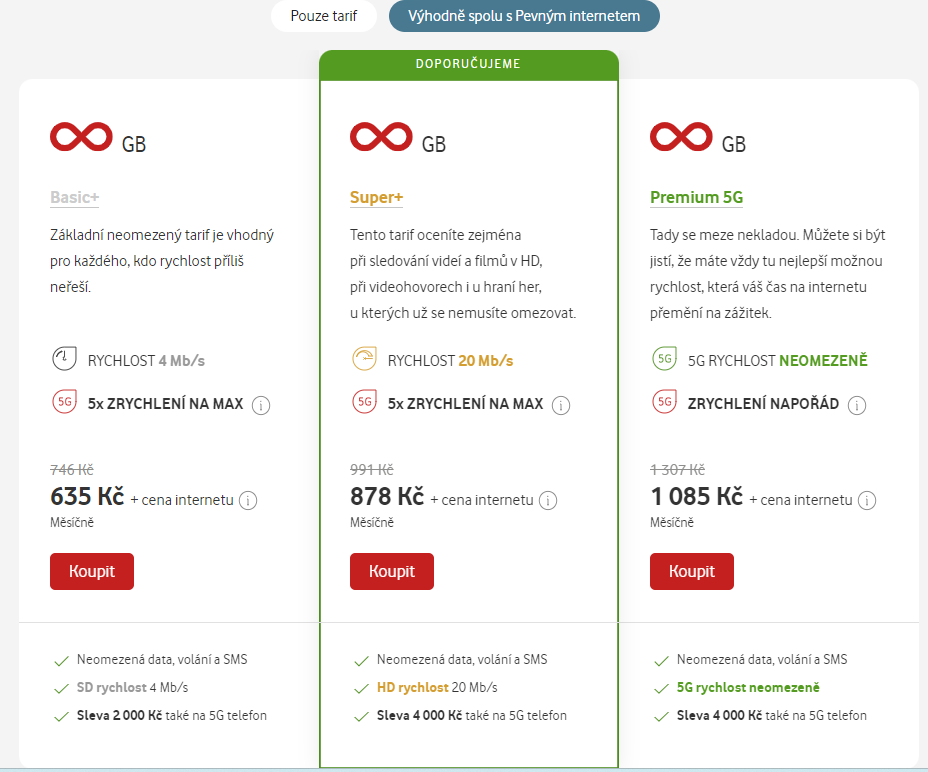Buy the Premium 5G plan with Koupit
The width and height of the screenshot is (928, 772).
click(x=692, y=571)
